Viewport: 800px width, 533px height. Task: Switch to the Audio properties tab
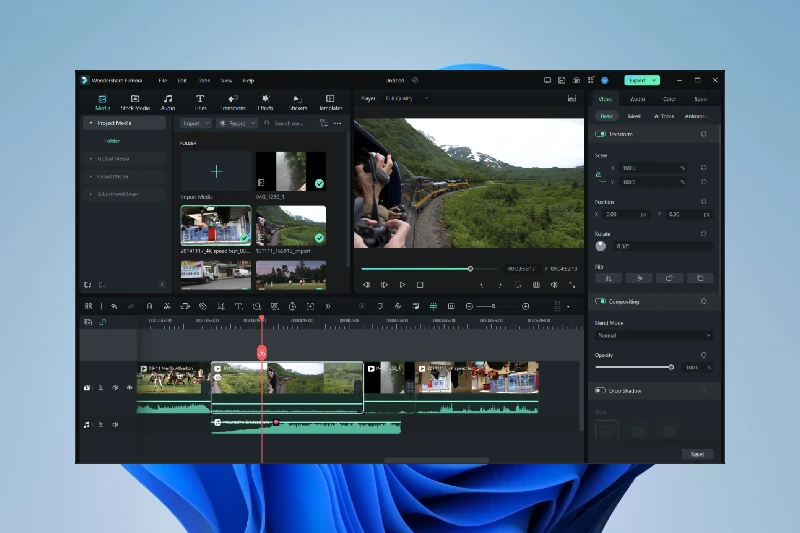point(637,99)
